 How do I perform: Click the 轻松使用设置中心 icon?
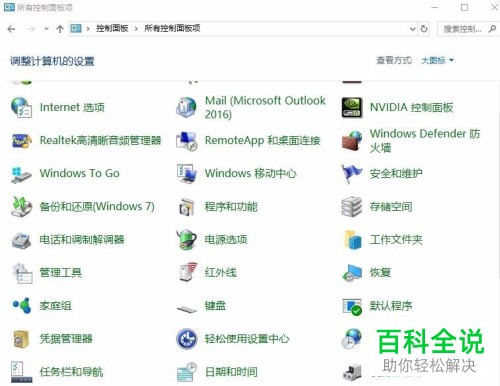[187, 339]
